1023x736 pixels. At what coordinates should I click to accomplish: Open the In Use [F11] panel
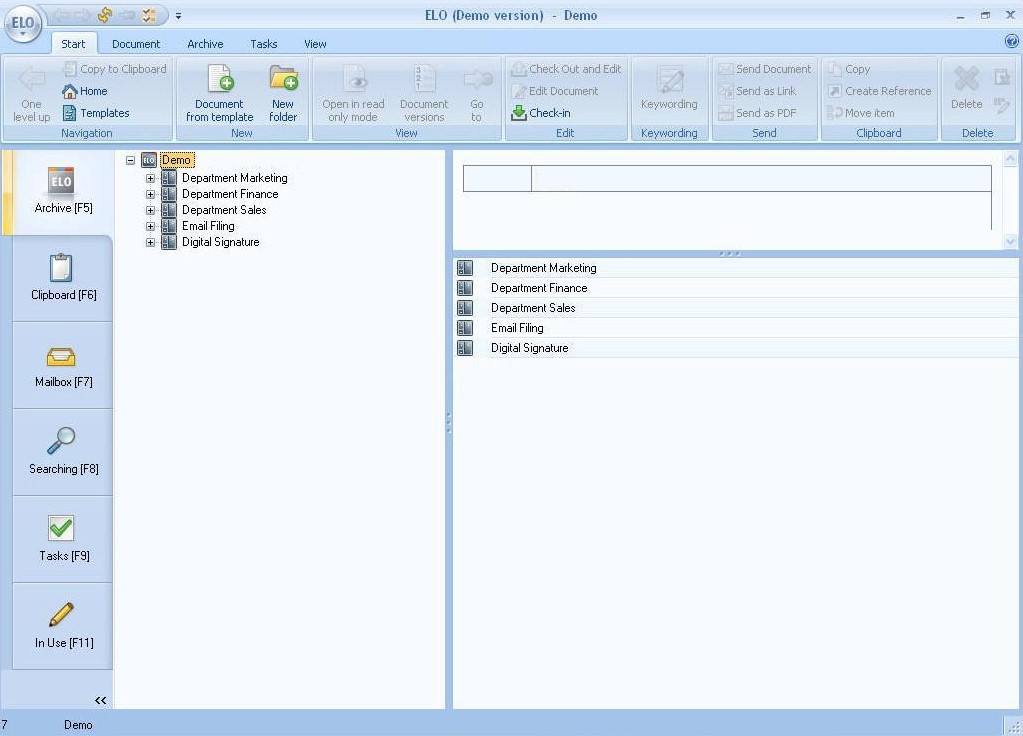(62, 626)
